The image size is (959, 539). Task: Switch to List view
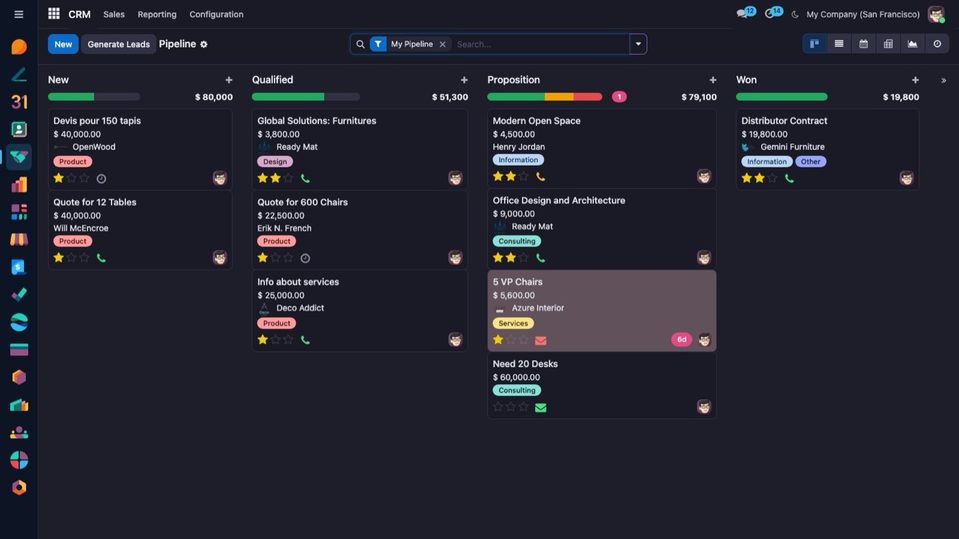839,44
